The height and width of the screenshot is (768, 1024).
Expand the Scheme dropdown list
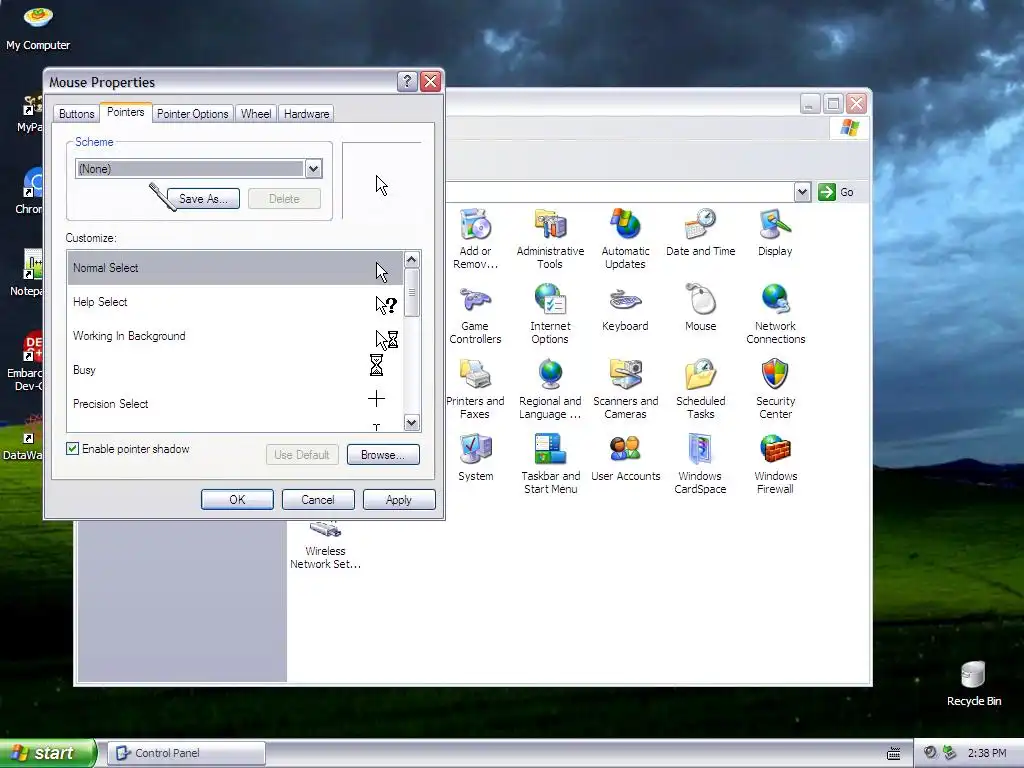click(313, 168)
